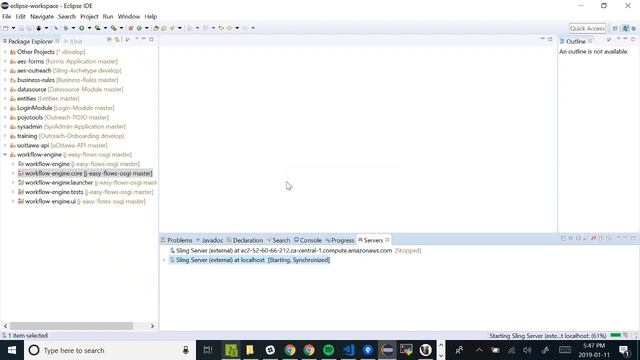Toggle Link with Editor in Package Explorer
Screen dimensions: 640x360
118,40
